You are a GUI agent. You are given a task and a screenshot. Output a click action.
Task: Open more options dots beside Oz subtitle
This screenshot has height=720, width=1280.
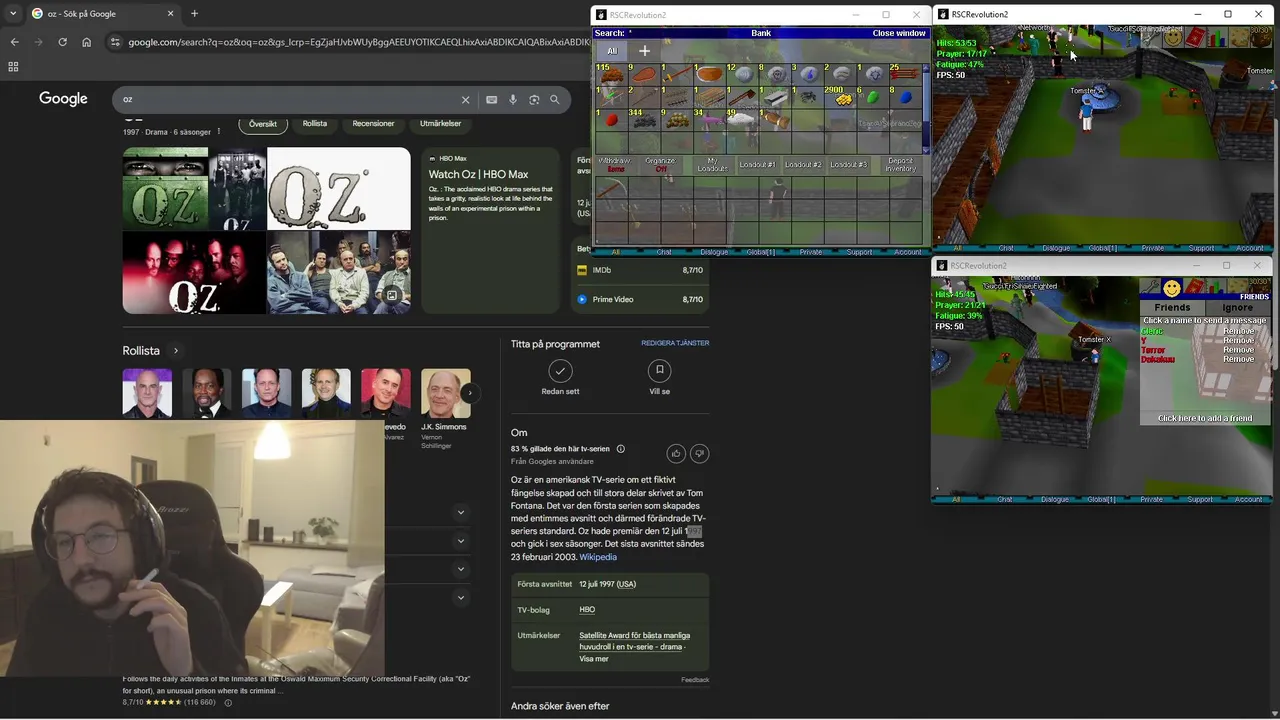point(219,132)
